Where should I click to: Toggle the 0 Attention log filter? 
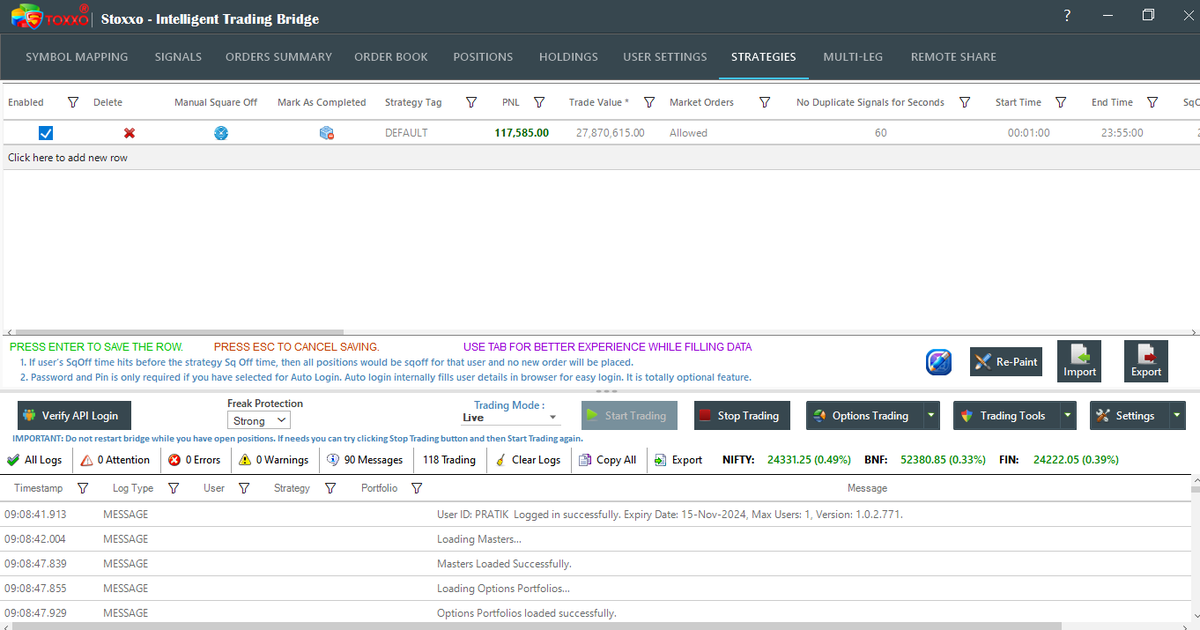116,460
